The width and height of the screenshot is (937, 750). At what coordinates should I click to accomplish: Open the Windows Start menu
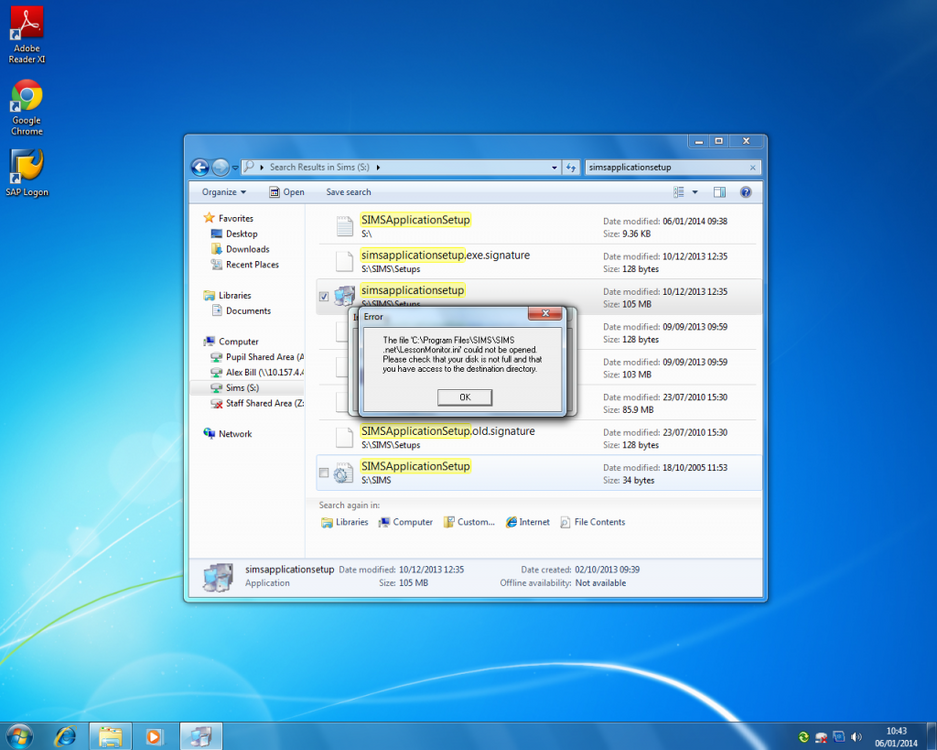(19, 736)
